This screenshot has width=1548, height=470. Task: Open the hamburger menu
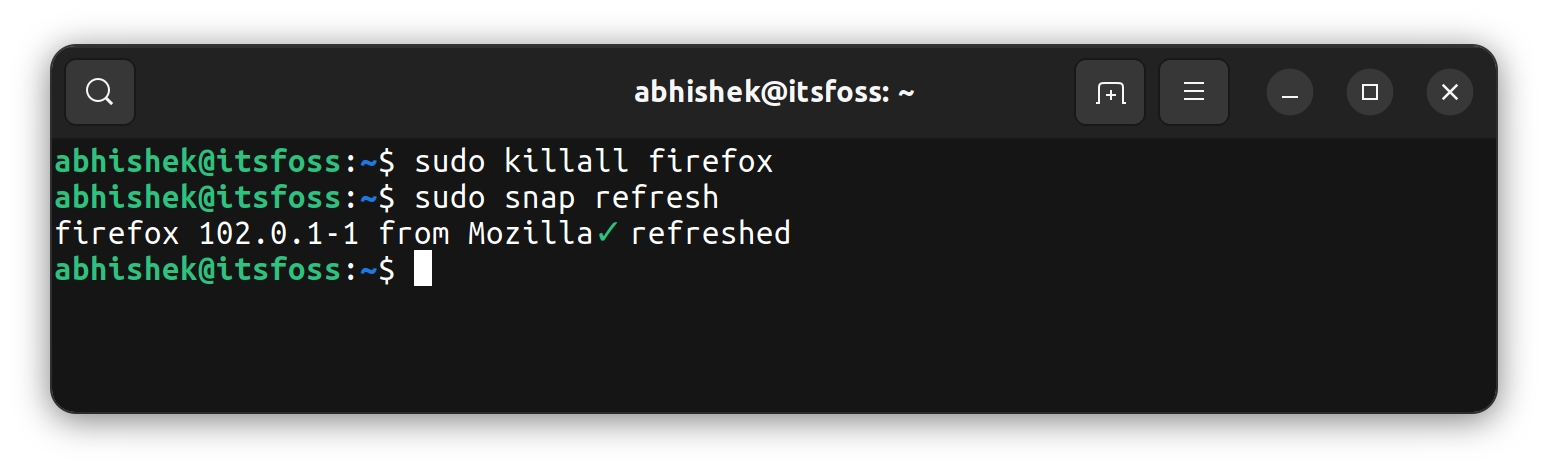(1193, 92)
